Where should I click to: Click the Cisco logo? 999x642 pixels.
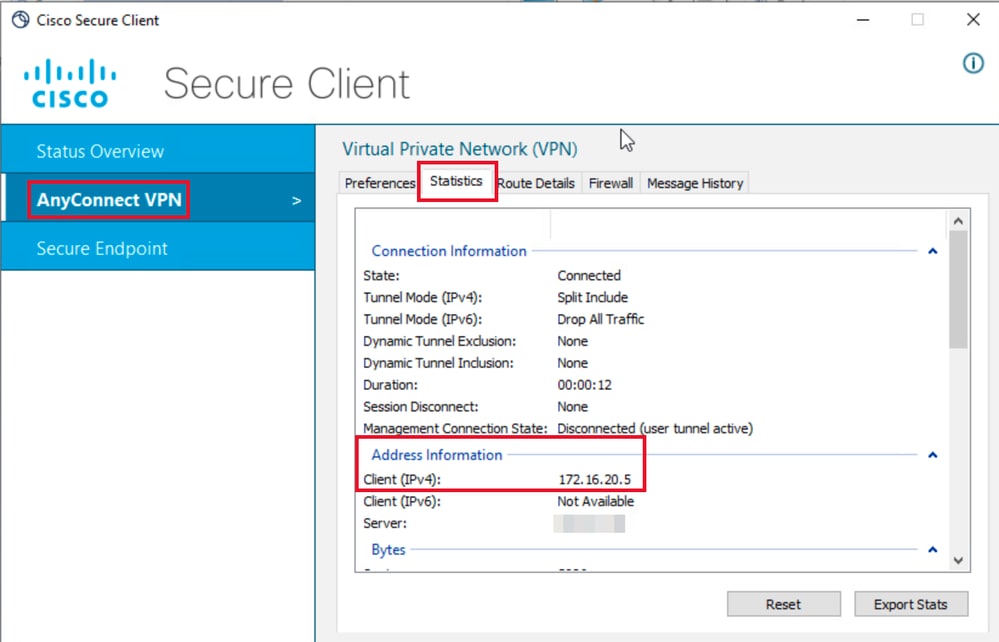[70, 83]
